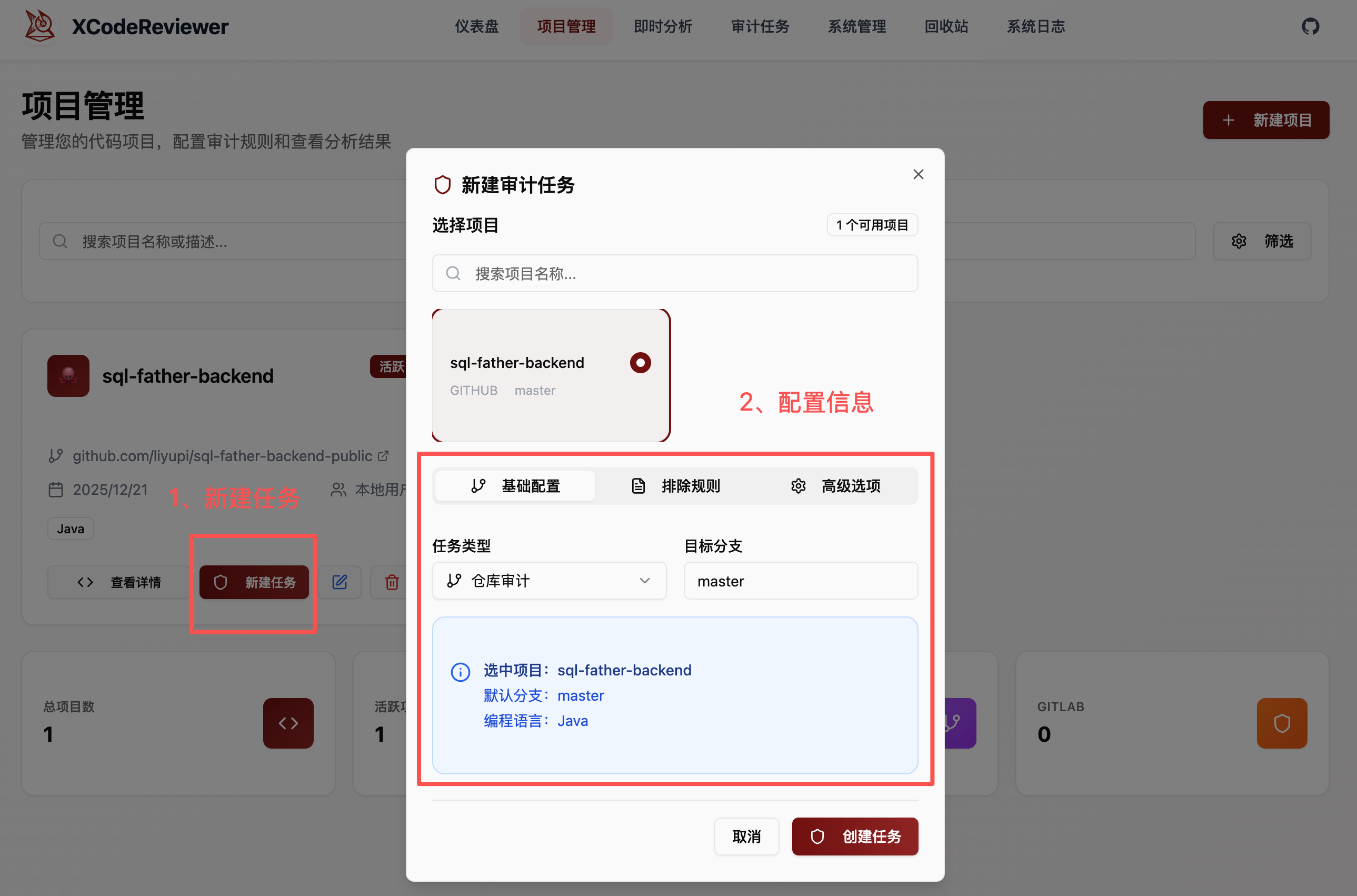Image resolution: width=1357 pixels, height=896 pixels.
Task: Click the orange shield icon on the GITLAB card
Action: [1282, 723]
